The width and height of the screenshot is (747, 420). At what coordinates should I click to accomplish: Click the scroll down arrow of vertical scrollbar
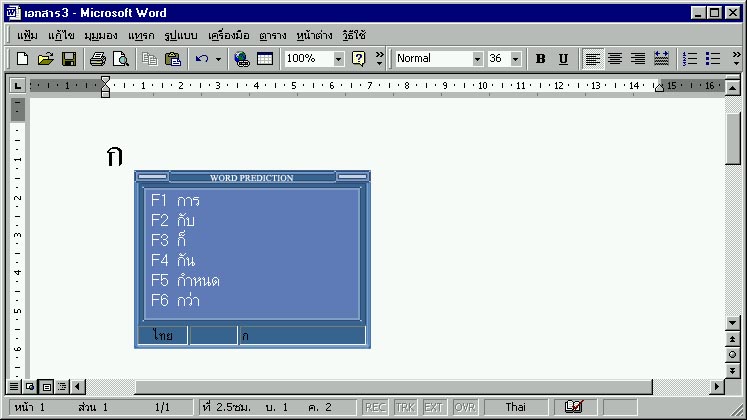tap(733, 323)
